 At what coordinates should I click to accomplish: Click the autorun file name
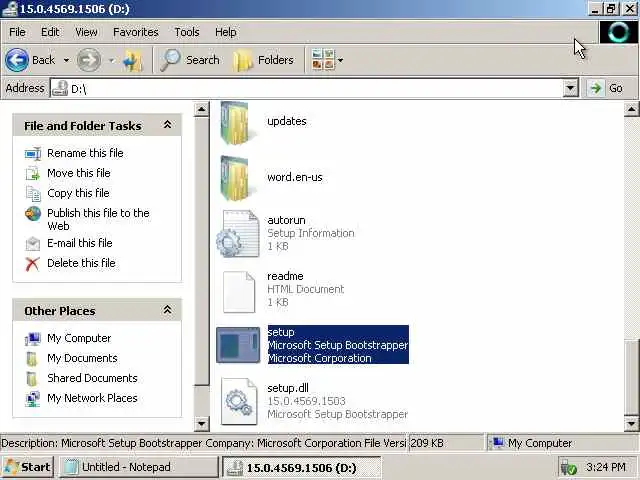(286, 220)
